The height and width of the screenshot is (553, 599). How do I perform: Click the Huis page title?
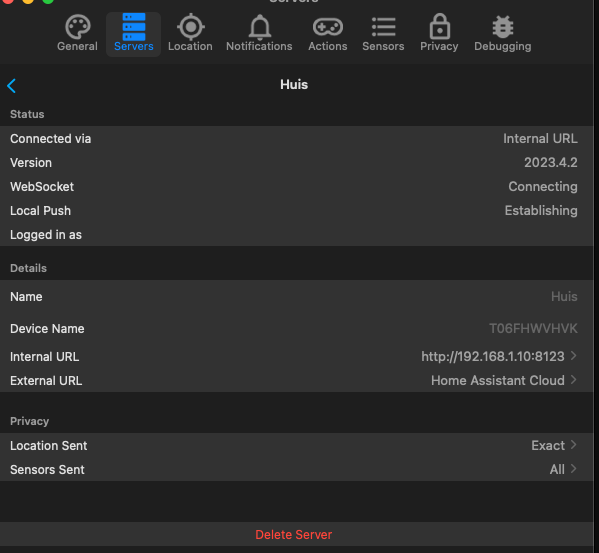pos(294,84)
